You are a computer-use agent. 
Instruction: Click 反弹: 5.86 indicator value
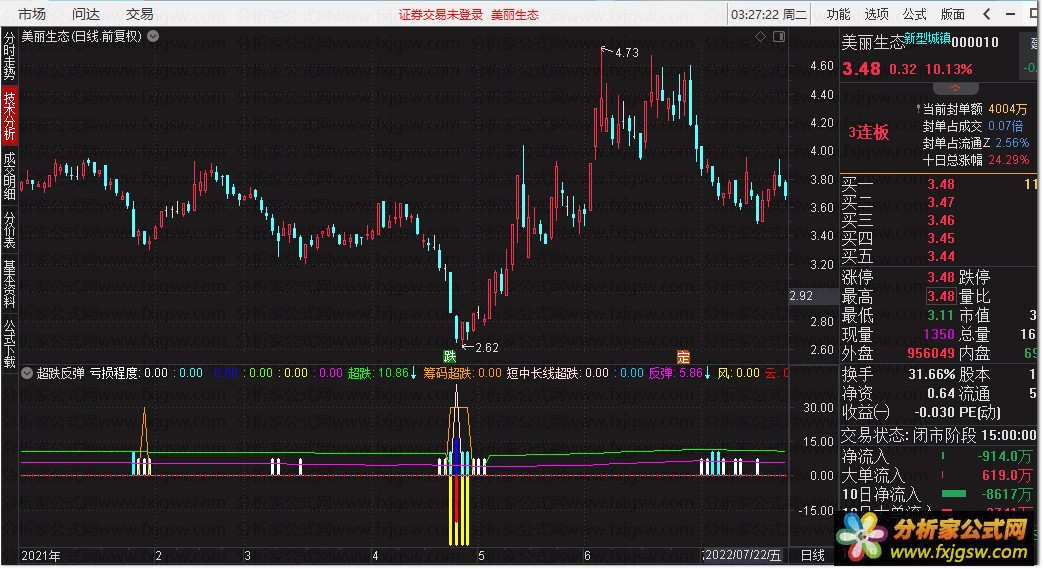tap(679, 373)
